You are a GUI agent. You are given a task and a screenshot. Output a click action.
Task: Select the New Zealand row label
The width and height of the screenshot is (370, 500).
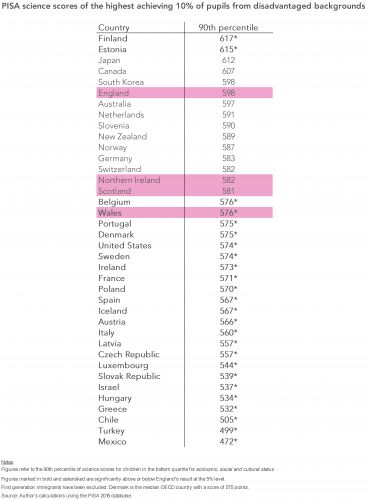click(122, 136)
